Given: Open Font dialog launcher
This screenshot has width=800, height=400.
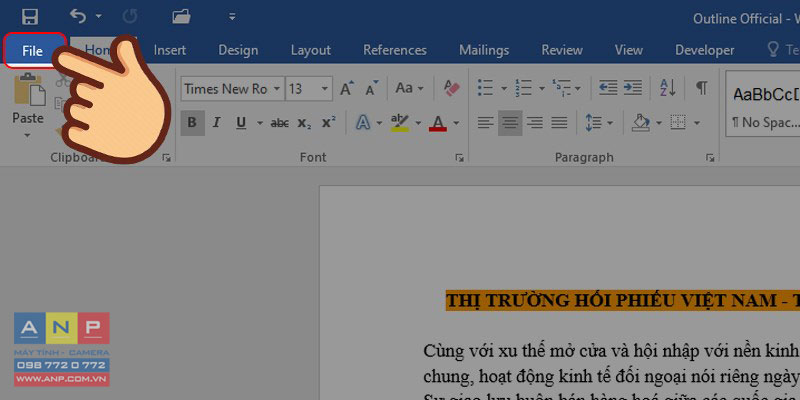Looking at the screenshot, I should point(460,158).
